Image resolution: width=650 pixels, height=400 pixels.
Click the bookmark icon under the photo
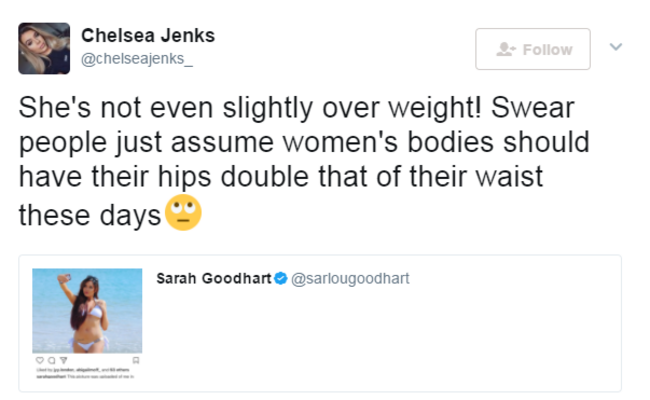click(x=137, y=359)
